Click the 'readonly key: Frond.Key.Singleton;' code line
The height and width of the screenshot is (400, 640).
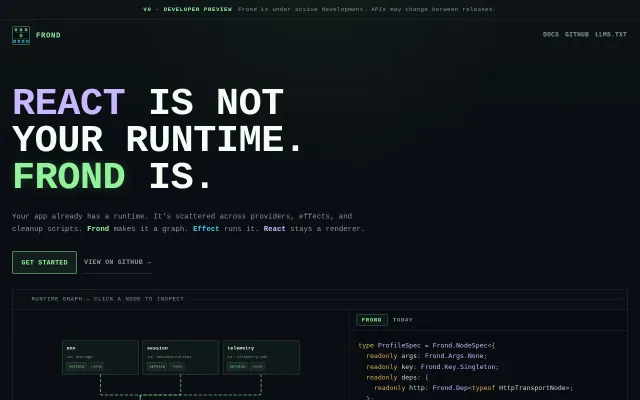coord(432,367)
